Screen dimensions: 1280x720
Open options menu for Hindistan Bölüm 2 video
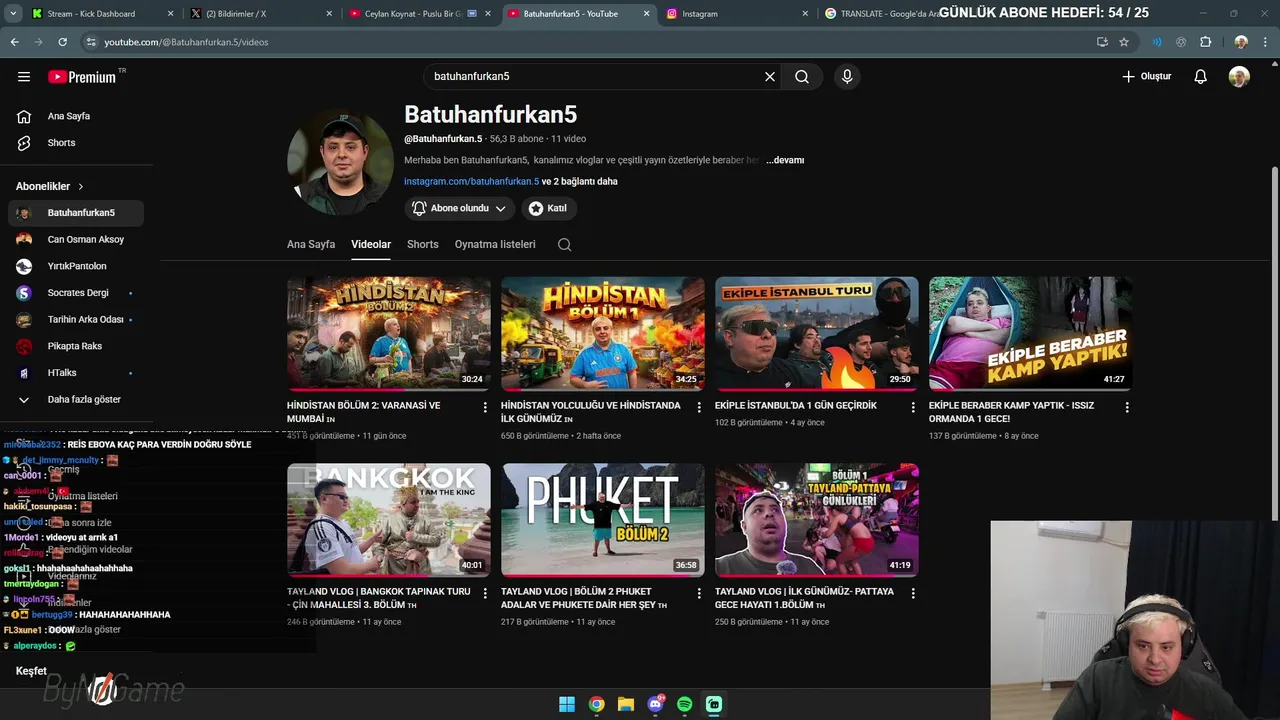coord(485,407)
